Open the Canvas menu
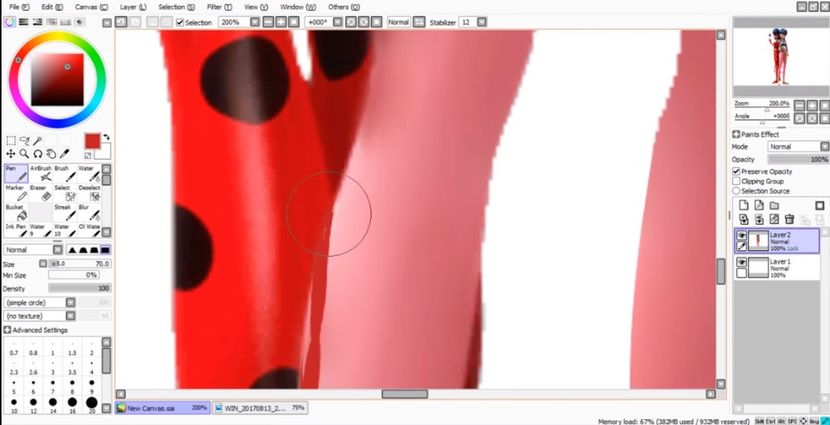 (x=91, y=7)
